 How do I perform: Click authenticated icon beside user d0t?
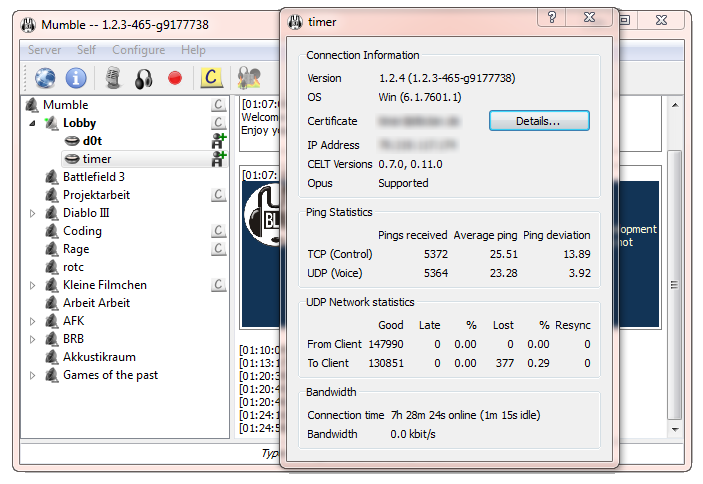(x=219, y=141)
